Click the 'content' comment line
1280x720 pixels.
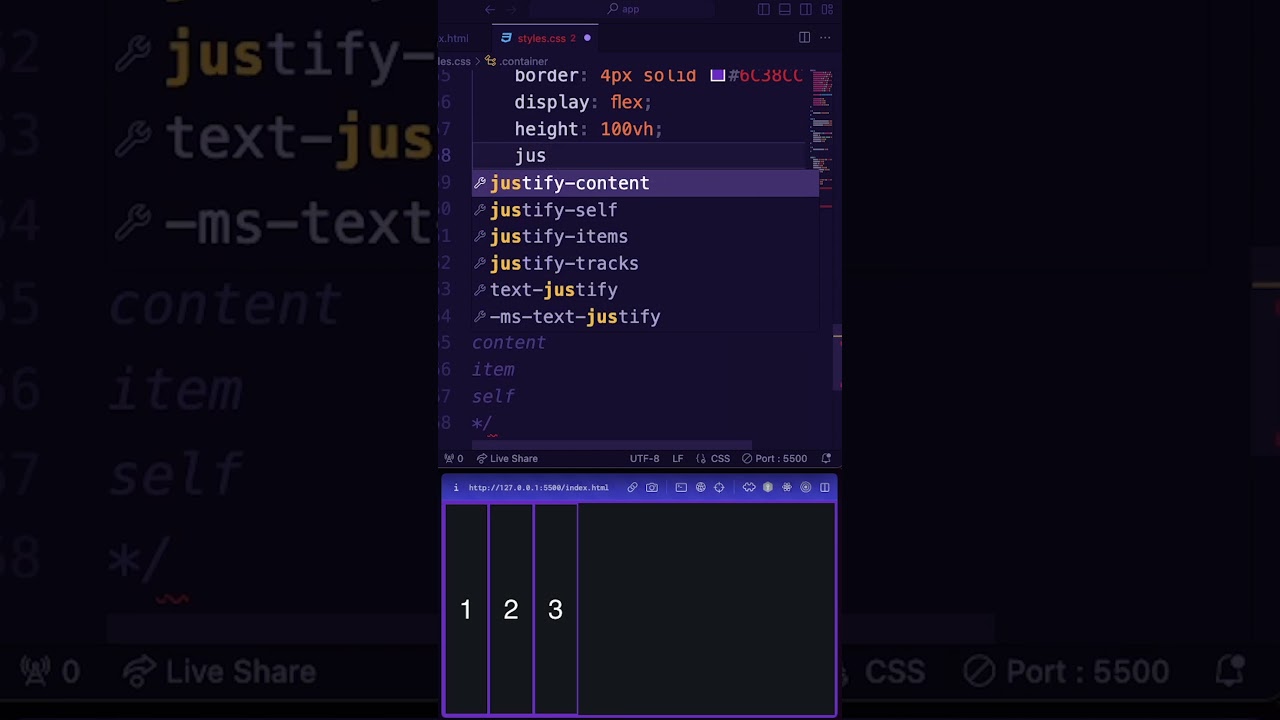[x=509, y=343]
